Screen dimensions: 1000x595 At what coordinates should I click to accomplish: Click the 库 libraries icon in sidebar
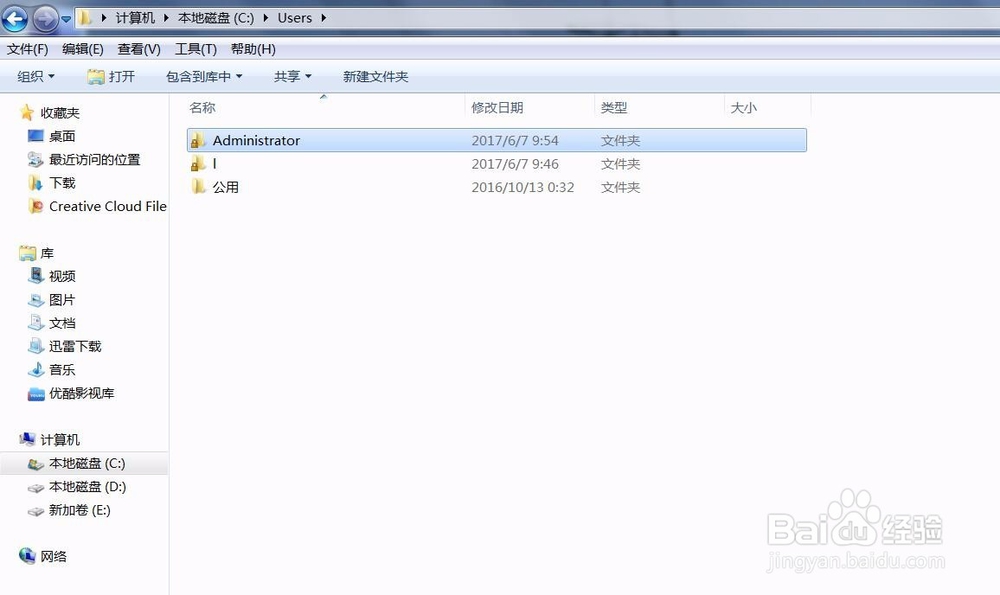point(27,253)
